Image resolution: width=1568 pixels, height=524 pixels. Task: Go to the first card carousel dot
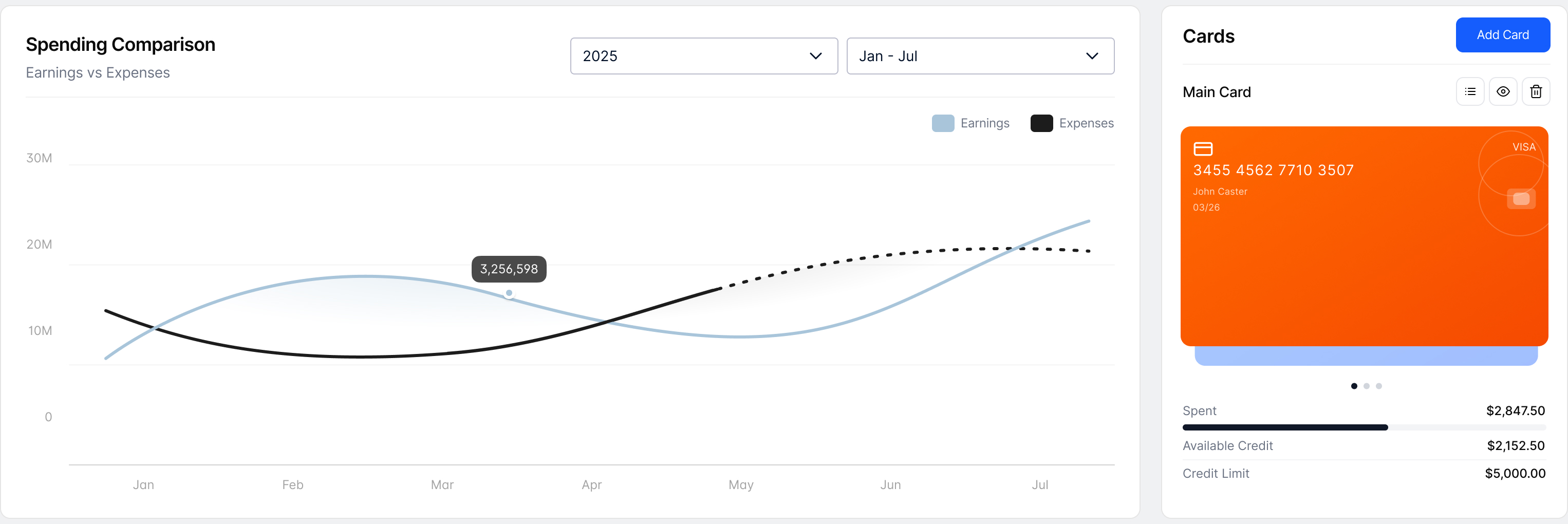pos(1354,386)
